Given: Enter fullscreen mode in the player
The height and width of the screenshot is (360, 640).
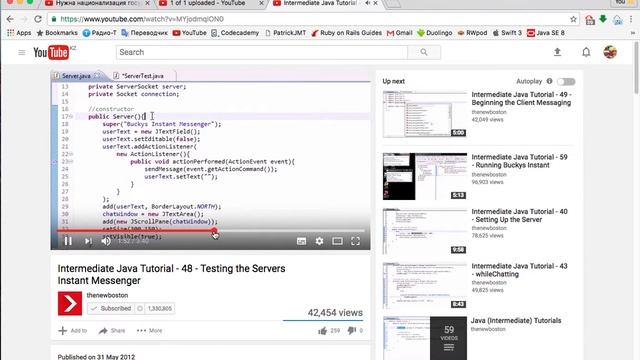Looking at the screenshot, I should (356, 241).
